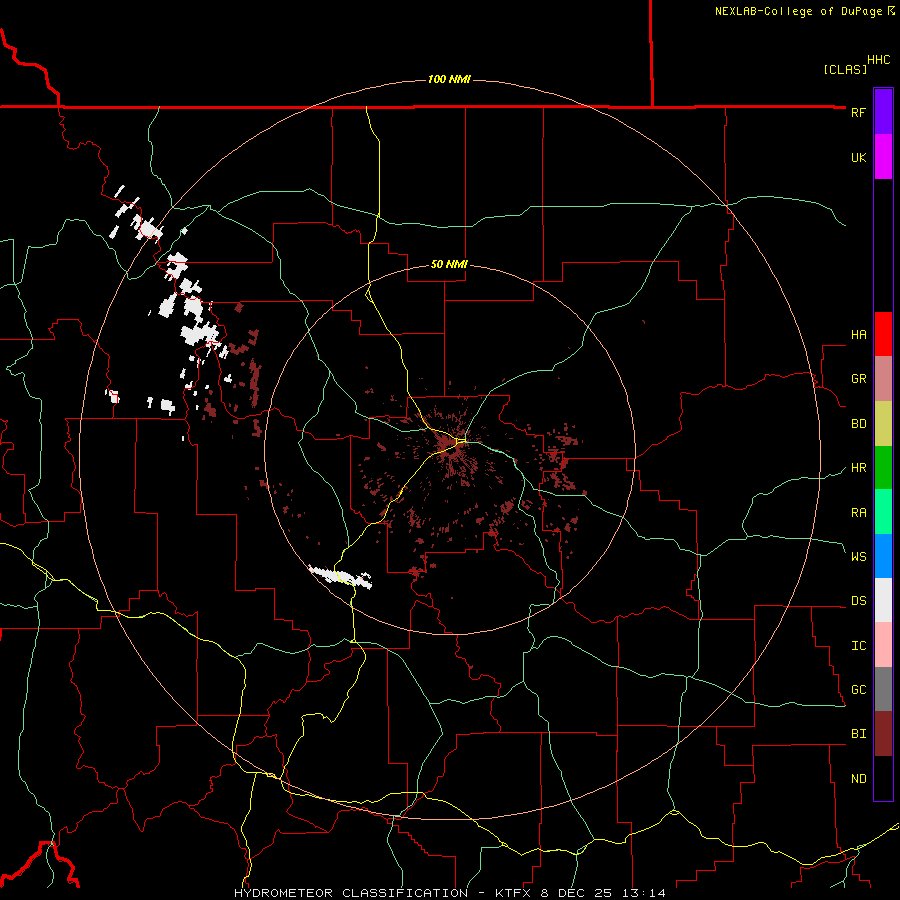Click the BD yellow legend swatch
This screenshot has width=900, height=900.
[x=883, y=424]
